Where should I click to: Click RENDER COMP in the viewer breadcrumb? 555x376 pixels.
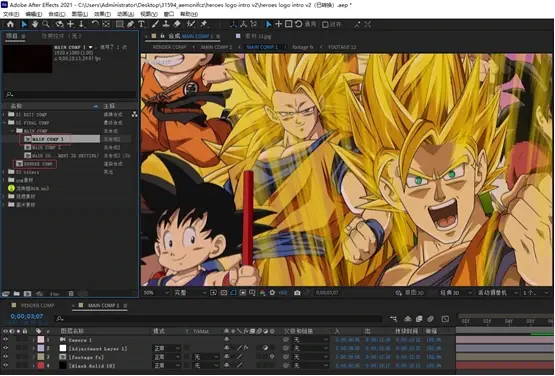coord(170,47)
